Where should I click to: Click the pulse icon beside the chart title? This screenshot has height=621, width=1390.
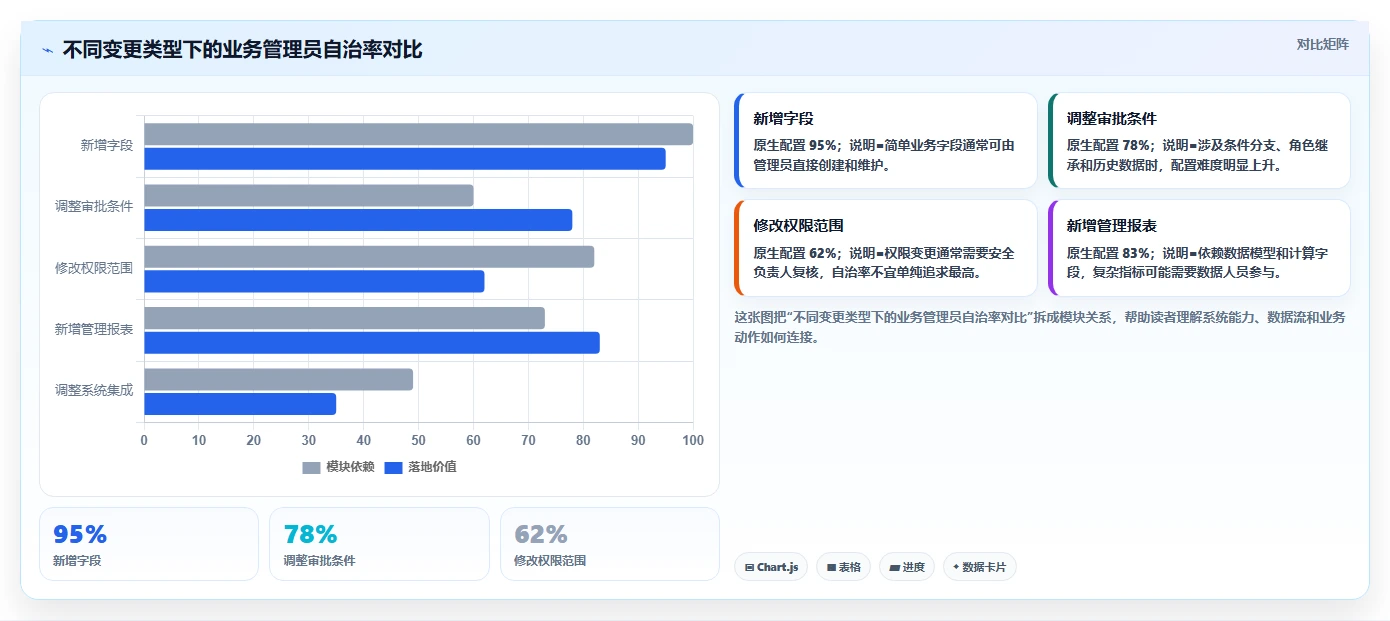pos(47,50)
